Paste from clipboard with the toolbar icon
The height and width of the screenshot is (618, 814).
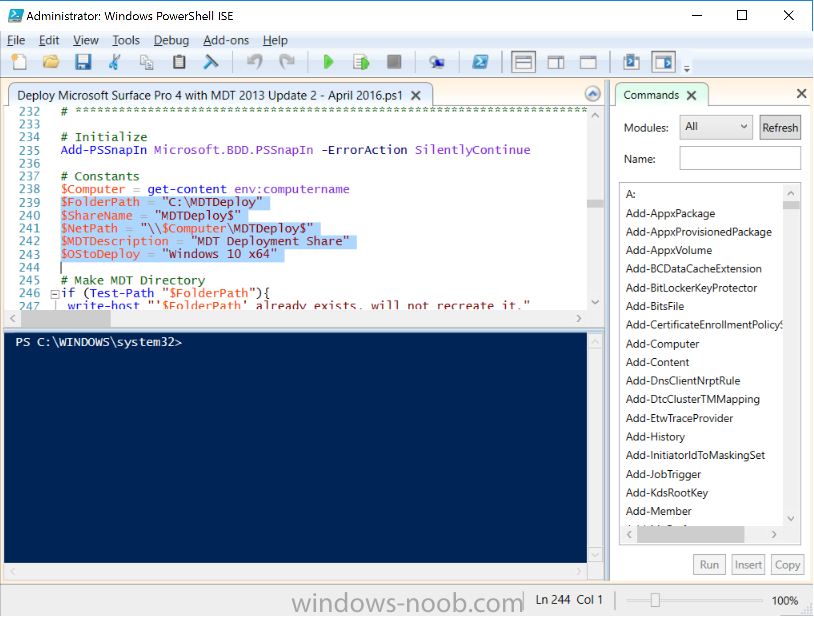[x=179, y=62]
